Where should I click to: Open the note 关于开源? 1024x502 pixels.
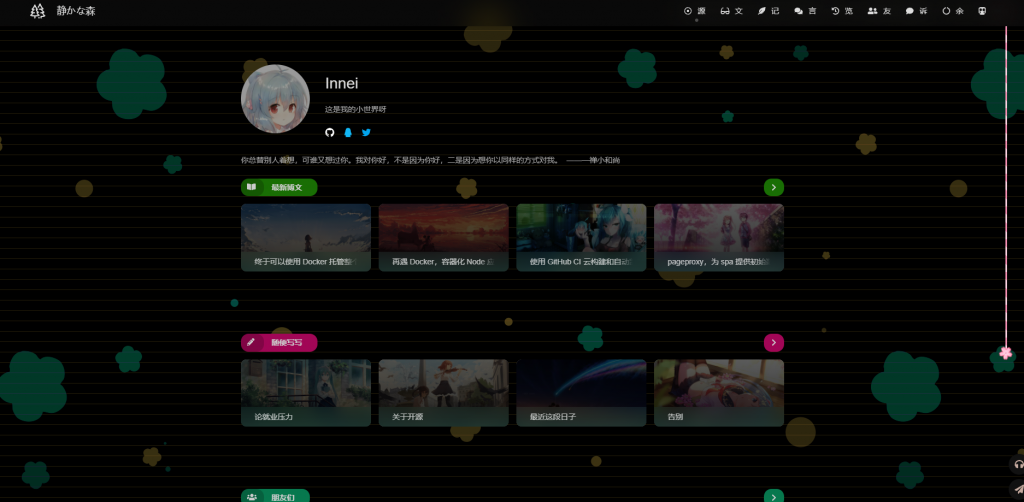point(443,393)
